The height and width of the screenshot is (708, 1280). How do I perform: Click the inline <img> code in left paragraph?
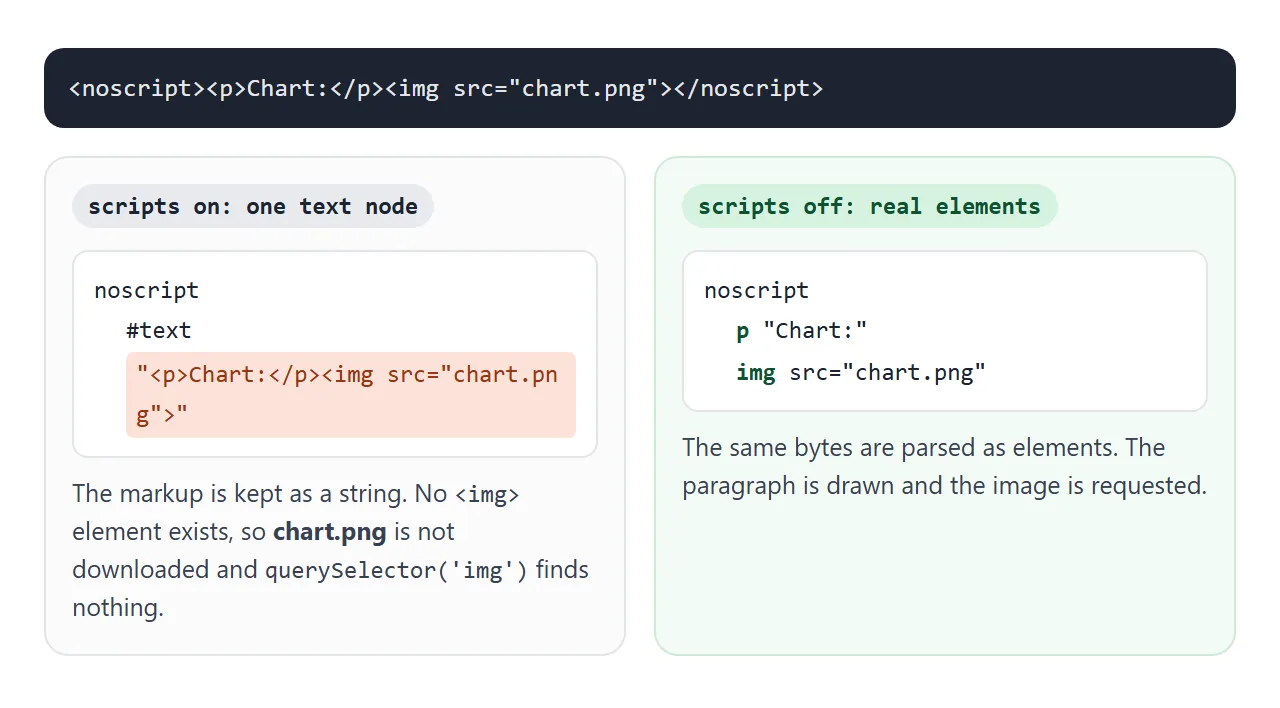(x=487, y=494)
